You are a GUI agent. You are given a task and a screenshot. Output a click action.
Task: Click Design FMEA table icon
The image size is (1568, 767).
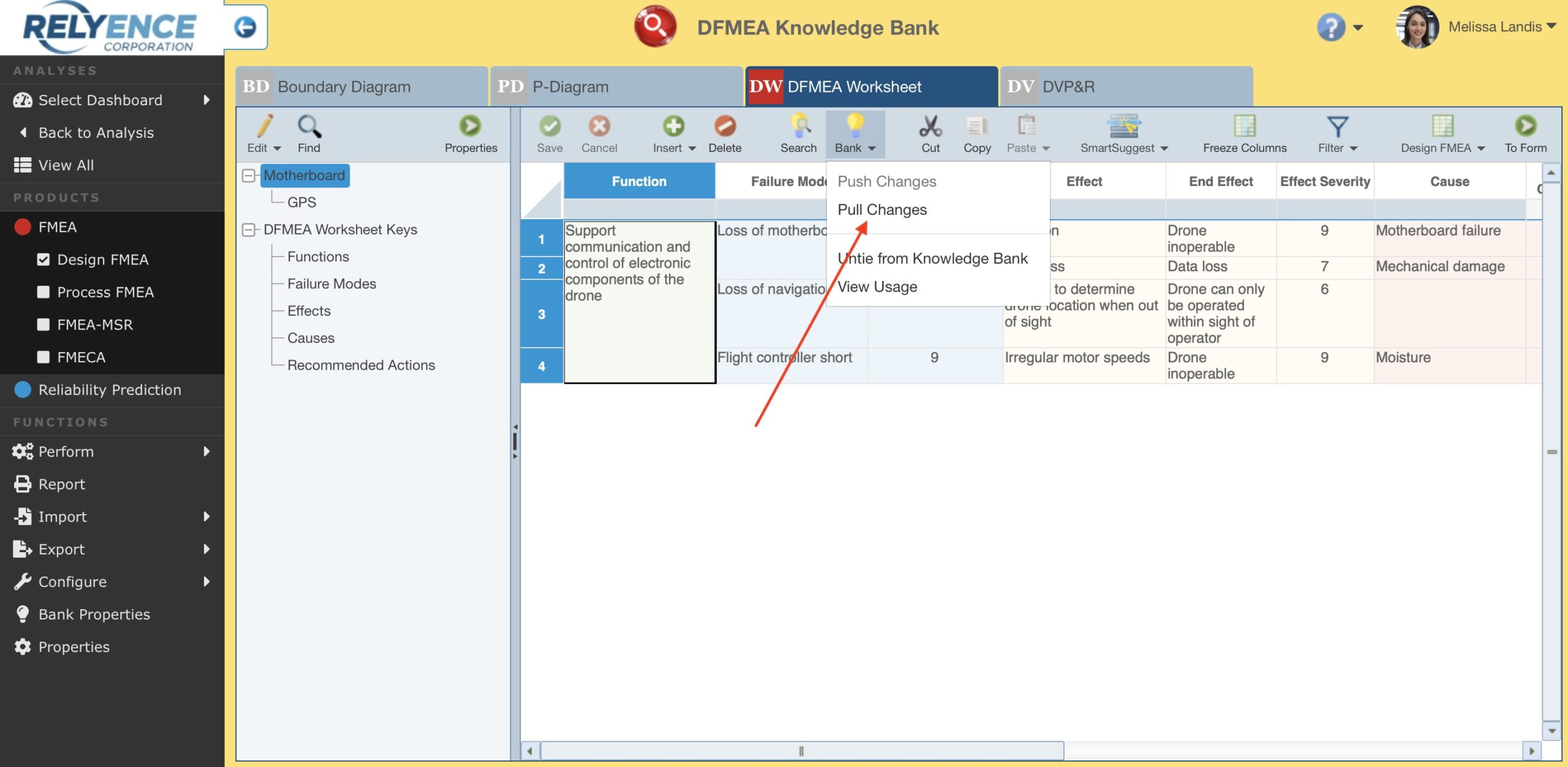(1442, 125)
